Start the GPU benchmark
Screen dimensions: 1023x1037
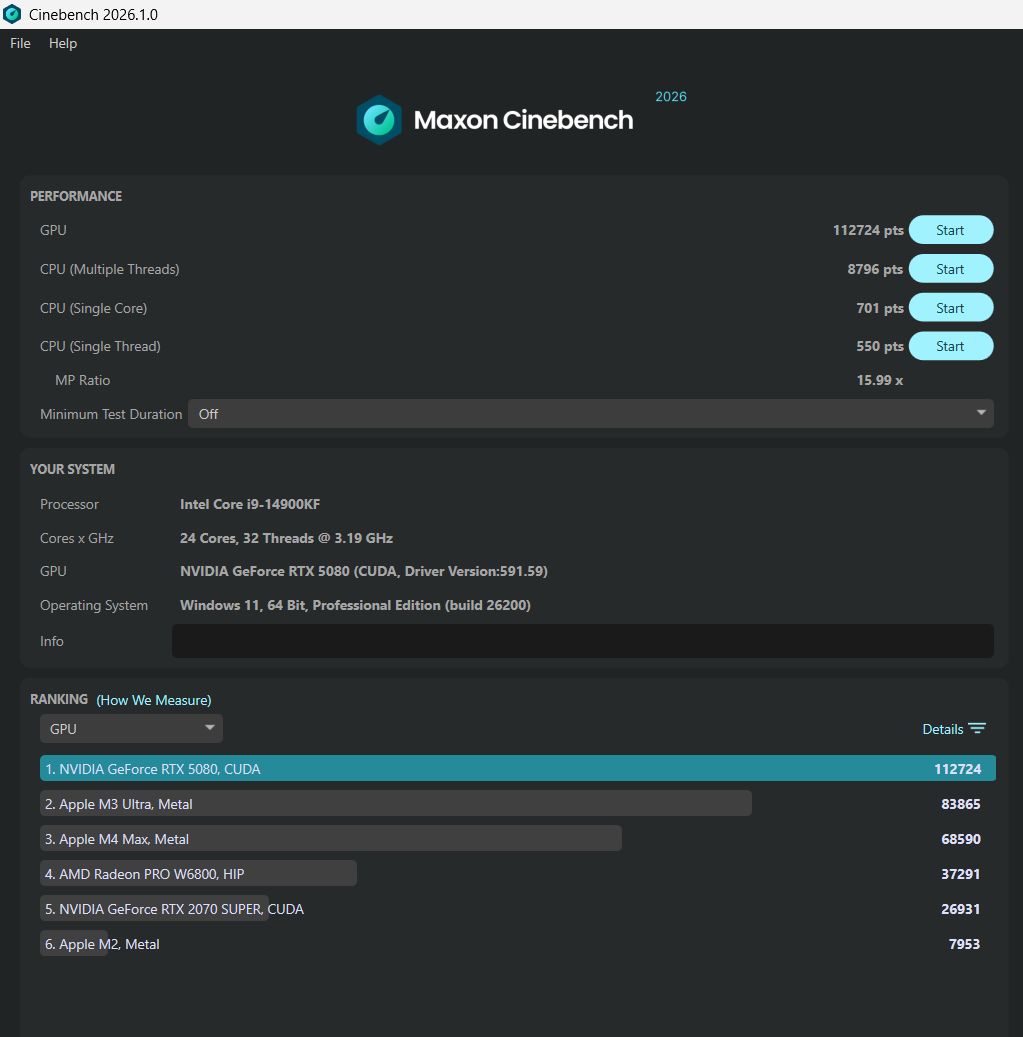950,230
